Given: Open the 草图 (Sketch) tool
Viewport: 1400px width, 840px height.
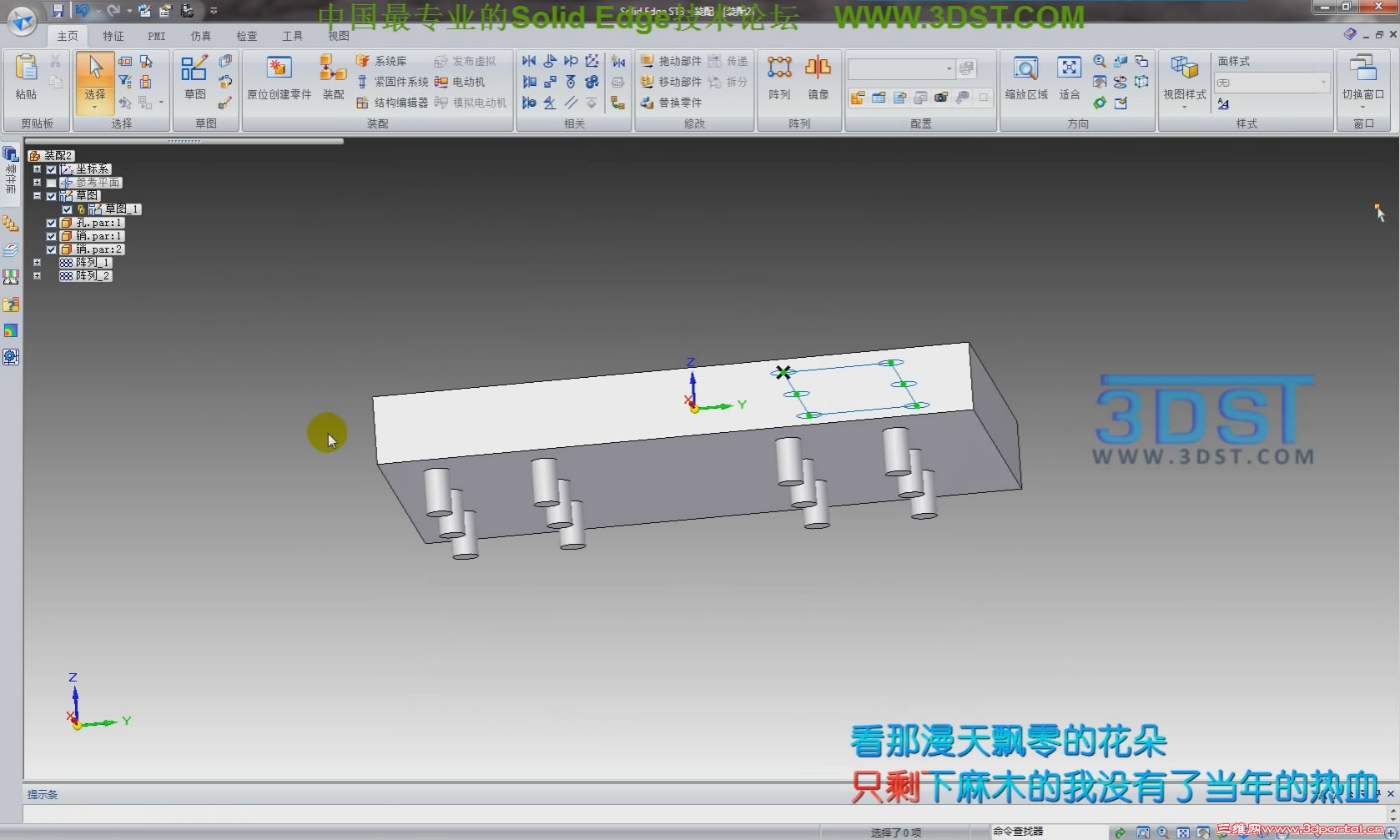Looking at the screenshot, I should (194, 78).
